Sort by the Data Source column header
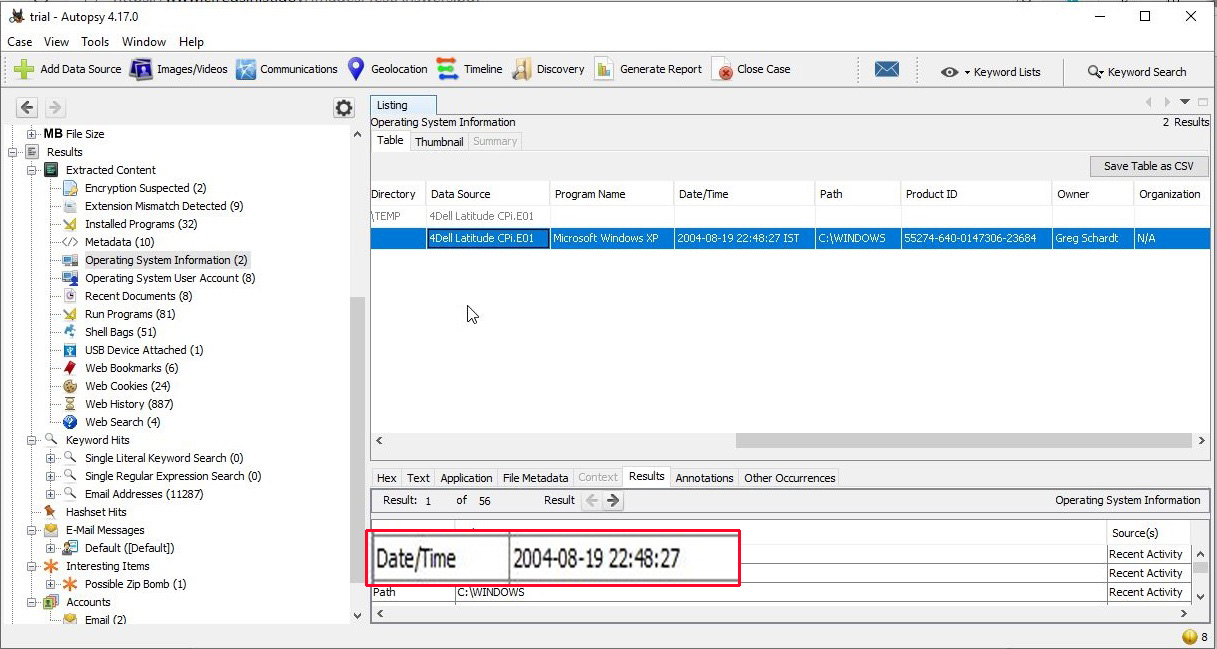The width and height of the screenshot is (1217, 649). tap(488, 194)
